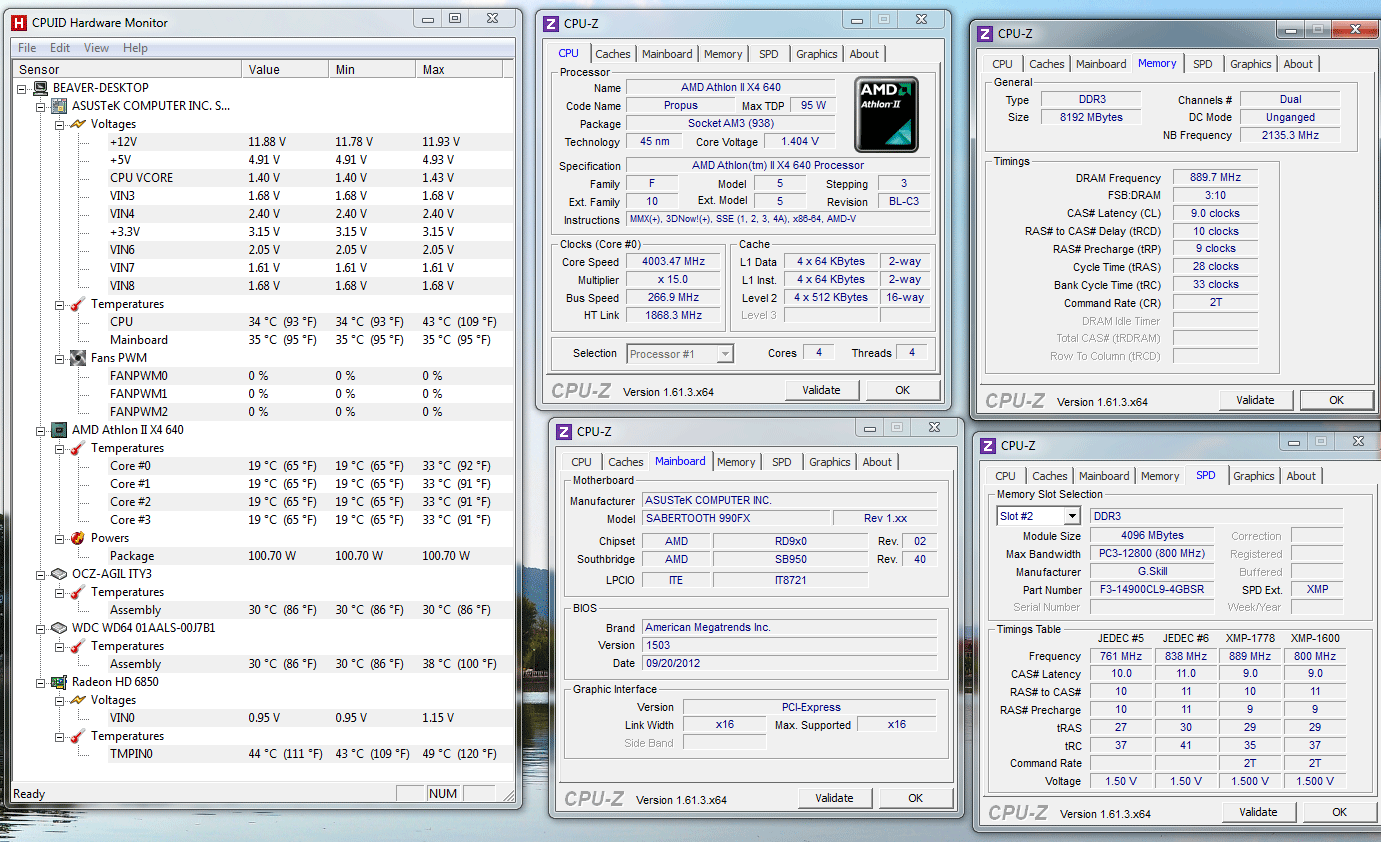The image size is (1381, 842).
Task: Click the AMD Athlon II X4 640 chip icon
Action: point(60,430)
